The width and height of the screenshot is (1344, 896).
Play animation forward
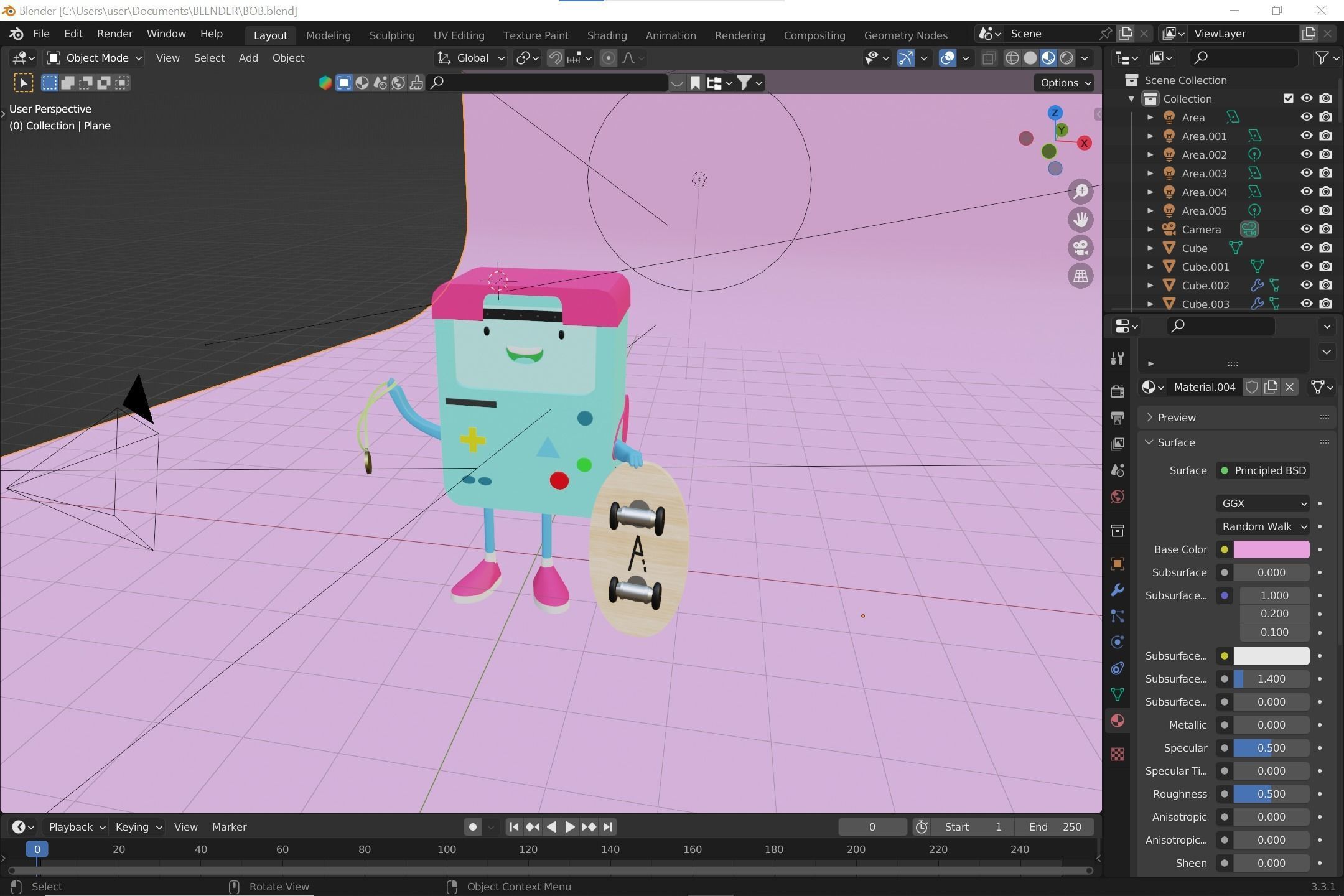click(x=570, y=827)
